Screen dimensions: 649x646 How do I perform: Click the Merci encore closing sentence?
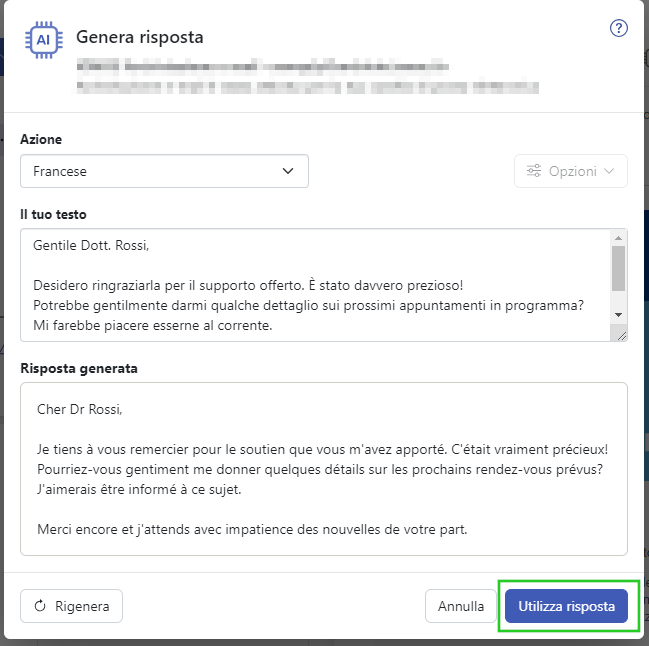252,529
